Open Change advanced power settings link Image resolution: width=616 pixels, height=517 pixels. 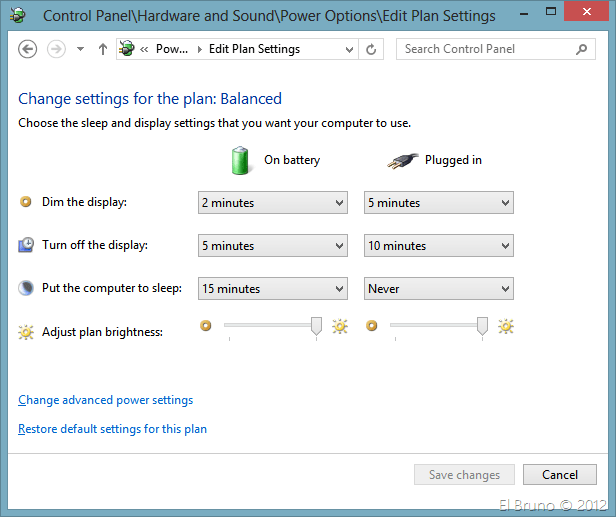[106, 400]
